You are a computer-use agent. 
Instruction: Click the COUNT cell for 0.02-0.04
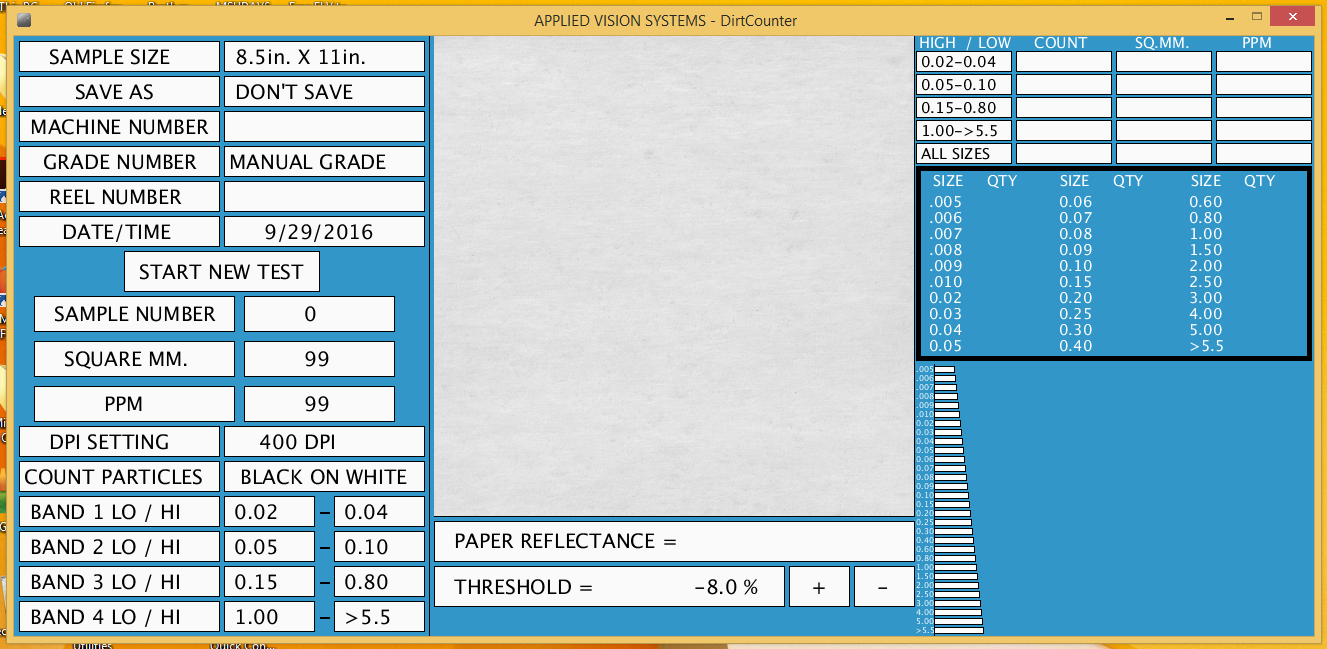(1064, 62)
